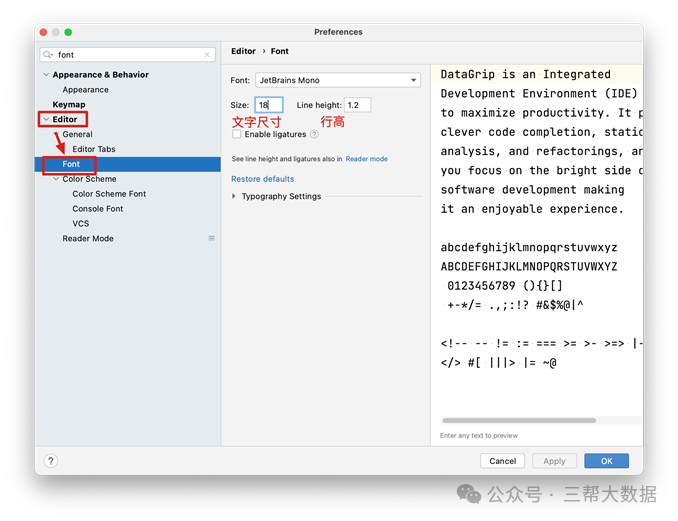This screenshot has width=678, height=521.
Task: Open the Font family dropdown
Action: (x=337, y=80)
